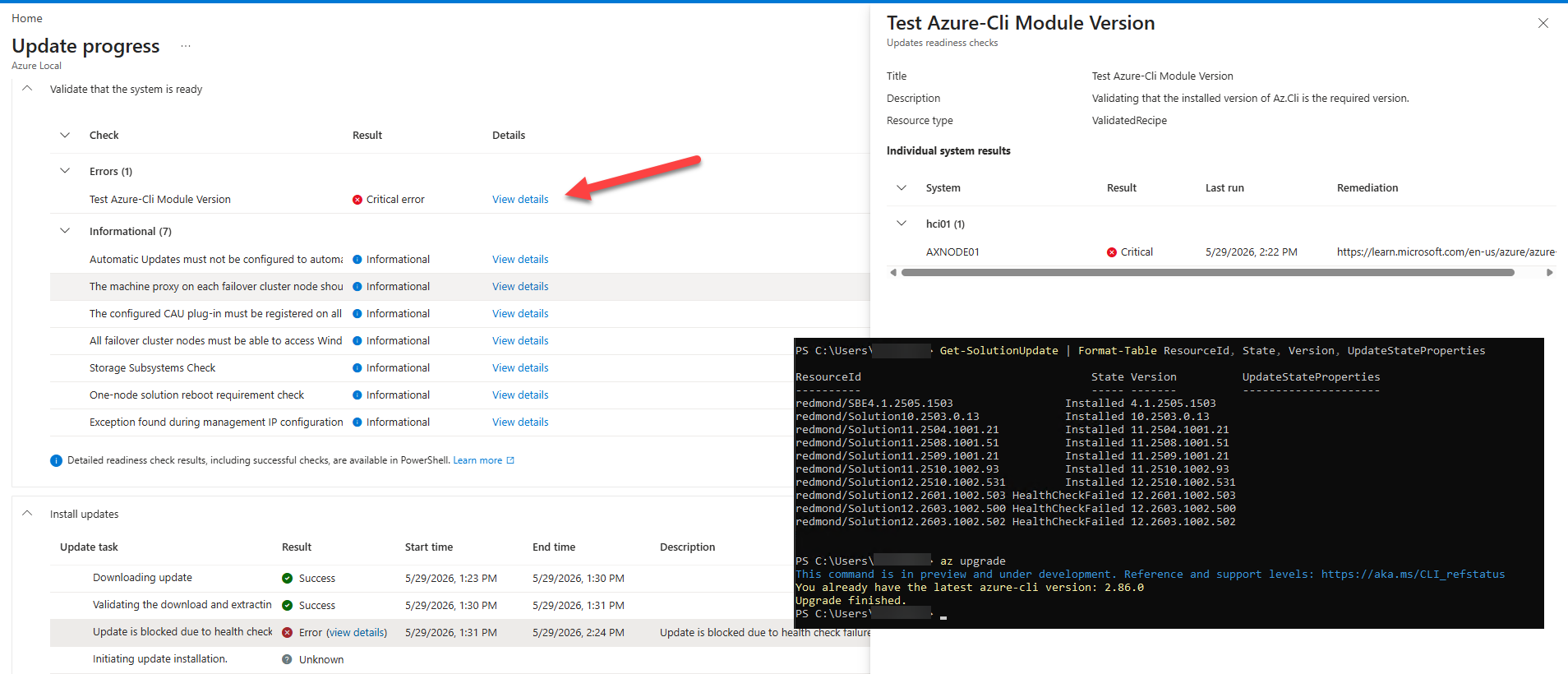Collapse the hci01 (1) group
Image resolution: width=1568 pixels, height=674 pixels.
pyautogui.click(x=902, y=224)
